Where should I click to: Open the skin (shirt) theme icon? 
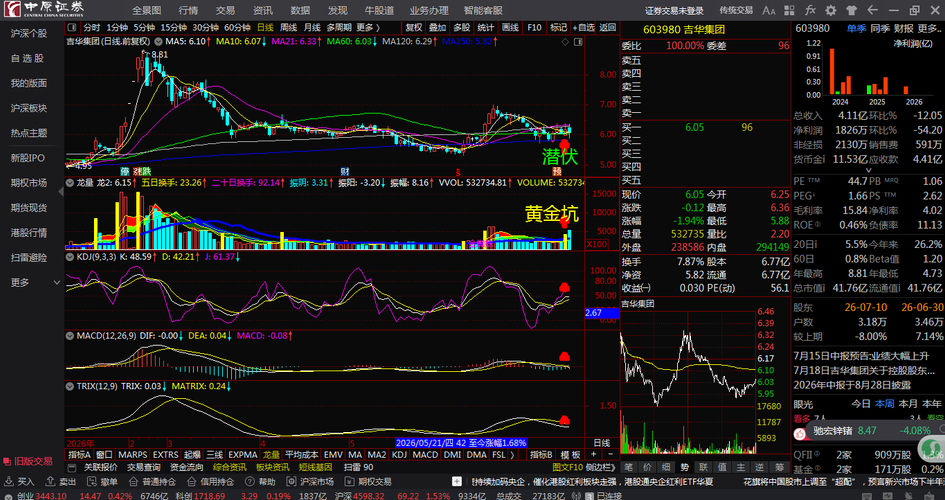click(x=851, y=10)
